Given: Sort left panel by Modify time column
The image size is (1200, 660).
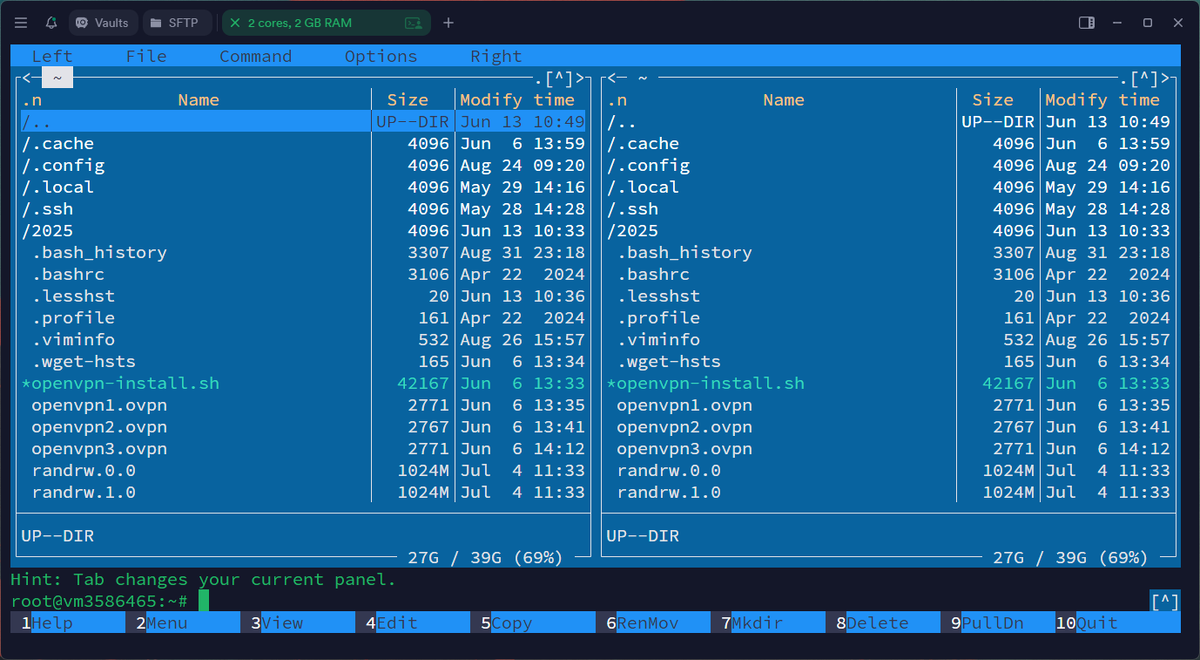Looking at the screenshot, I should click(x=517, y=100).
